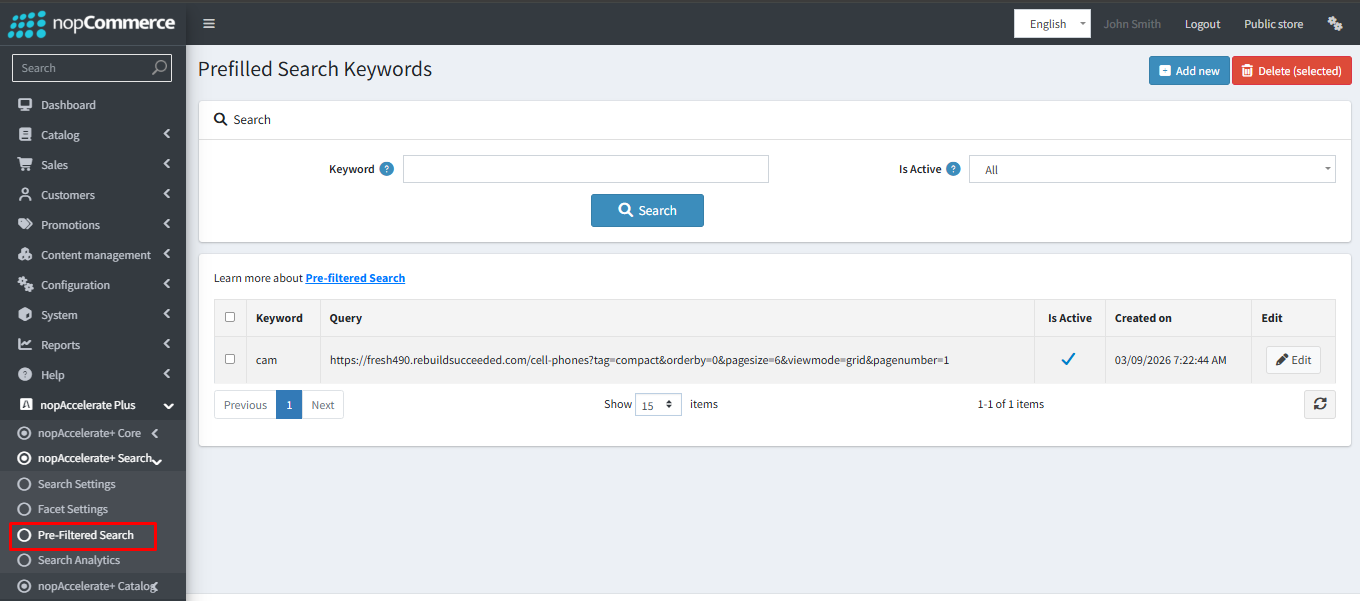
Task: Open the language dropdown showing English
Action: 1051,24
